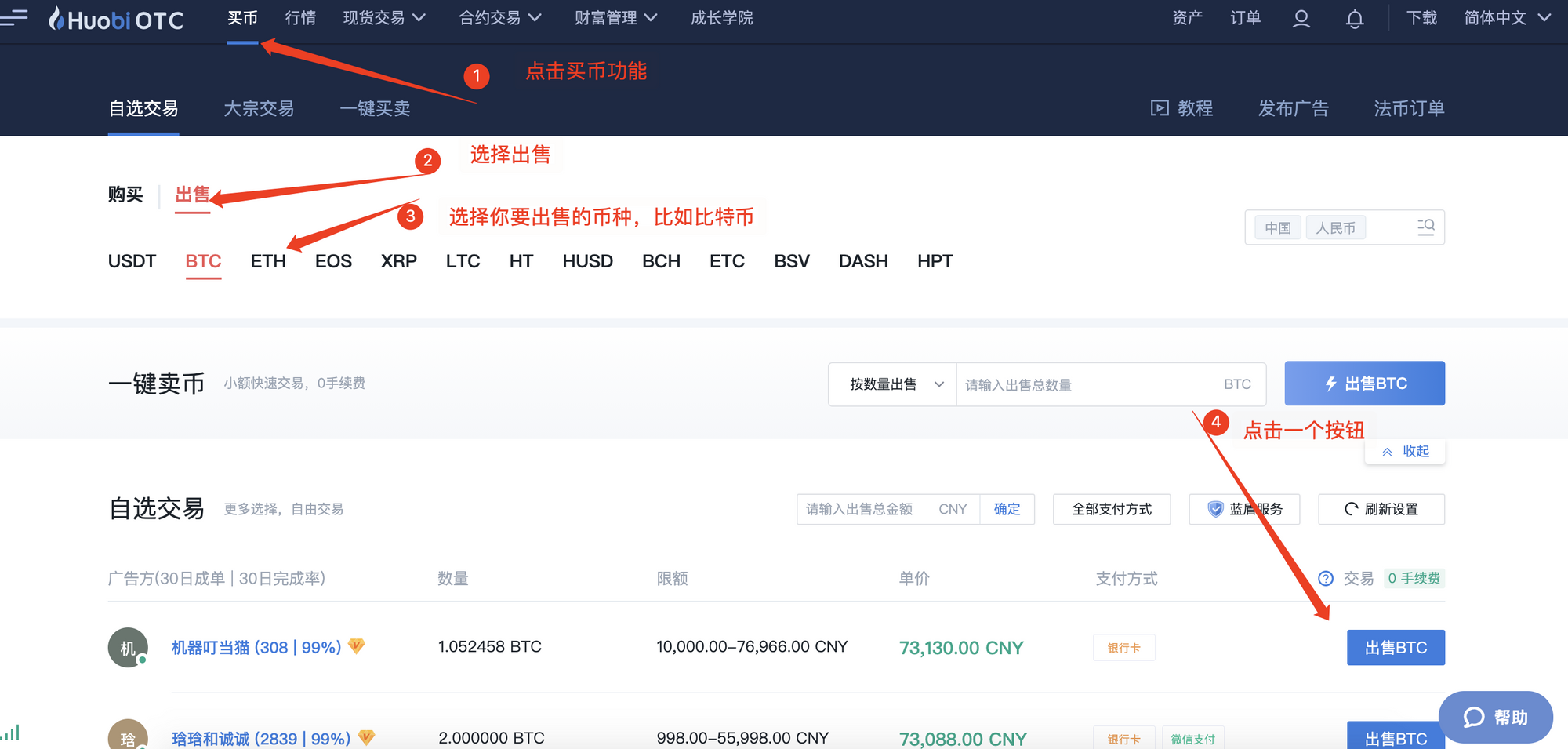1568x749 pixels.
Task: Click 出售BTC for 机器叮当猫 row
Action: pyautogui.click(x=1396, y=648)
